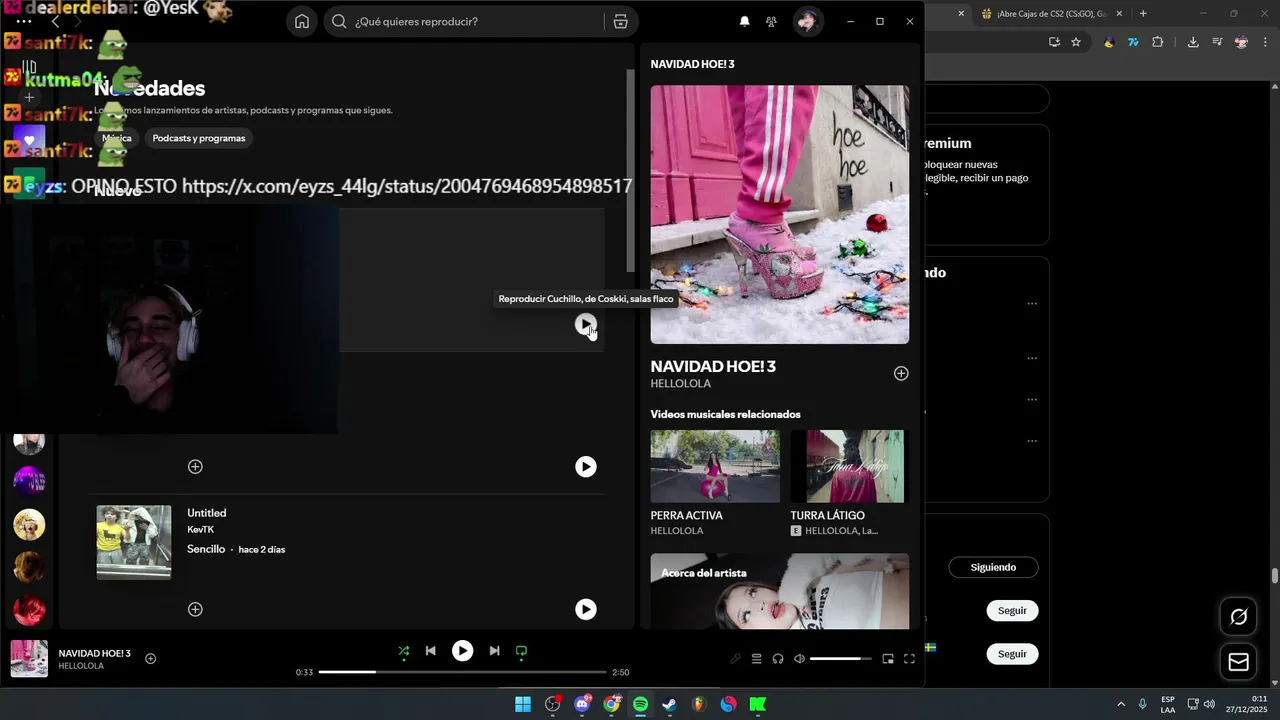Click the upper Seguir button in browser
Image resolution: width=1280 pixels, height=720 pixels.
[1012, 610]
